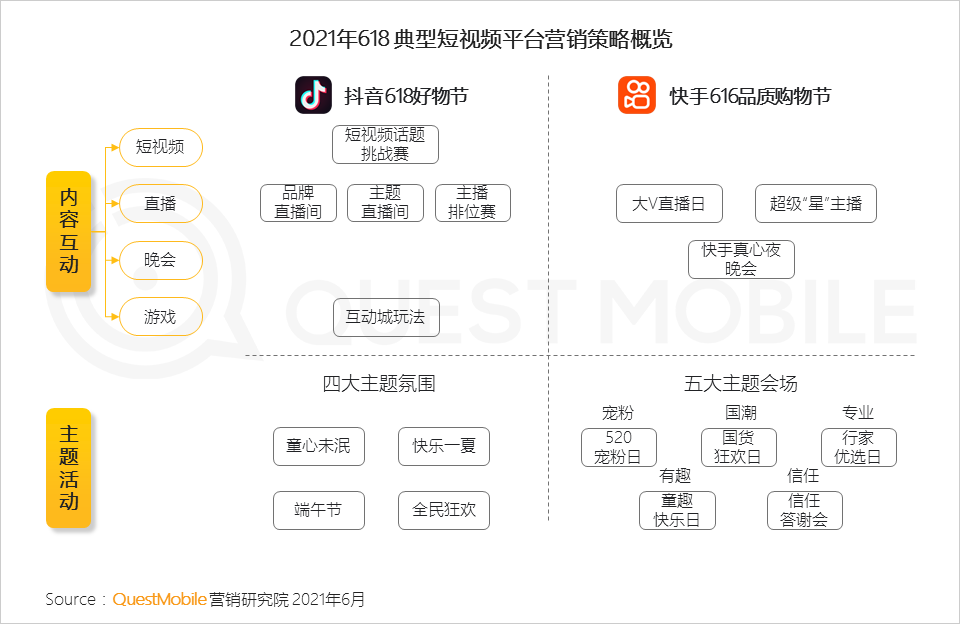
Task: Select the 短视频 orange pill
Action: 160,147
